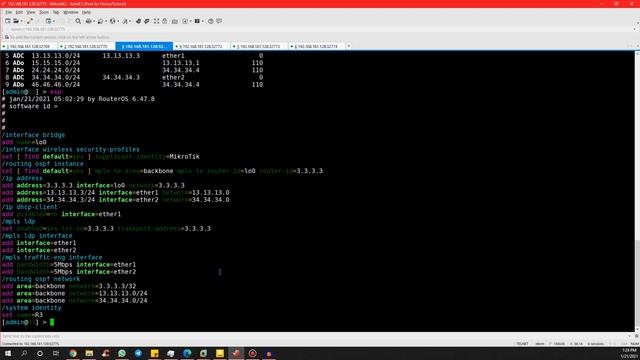640x360 pixels.
Task: Click the address bar input field
Action: [x=318, y=29]
